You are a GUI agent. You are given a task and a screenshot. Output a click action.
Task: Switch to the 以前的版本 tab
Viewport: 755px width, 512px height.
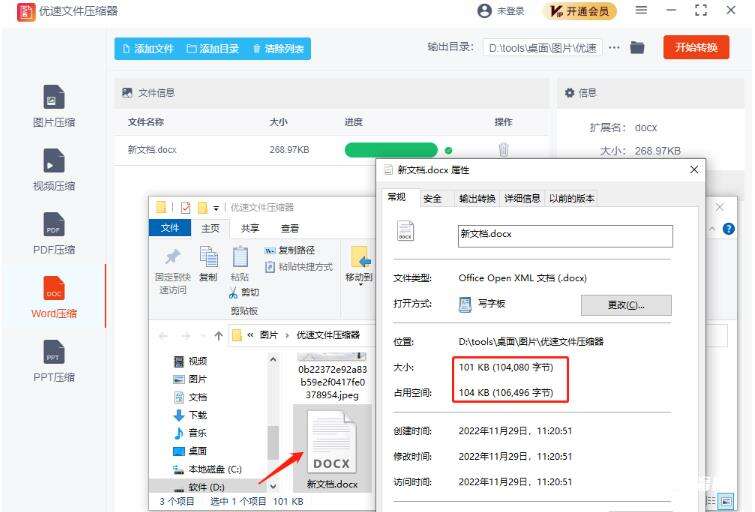(572, 198)
